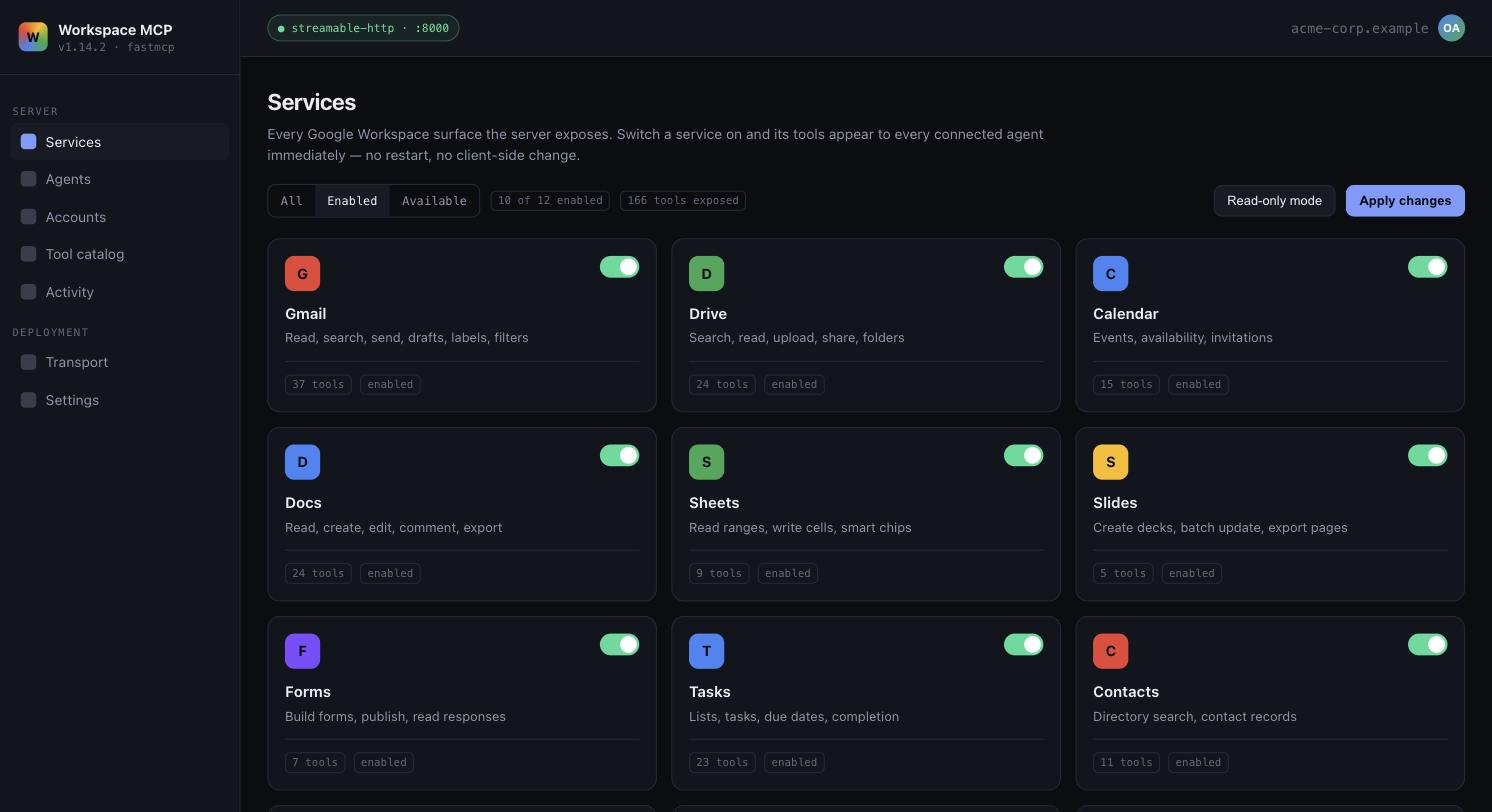Click the Sheets 9 tools badge
This screenshot has width=1492, height=812.
719,573
